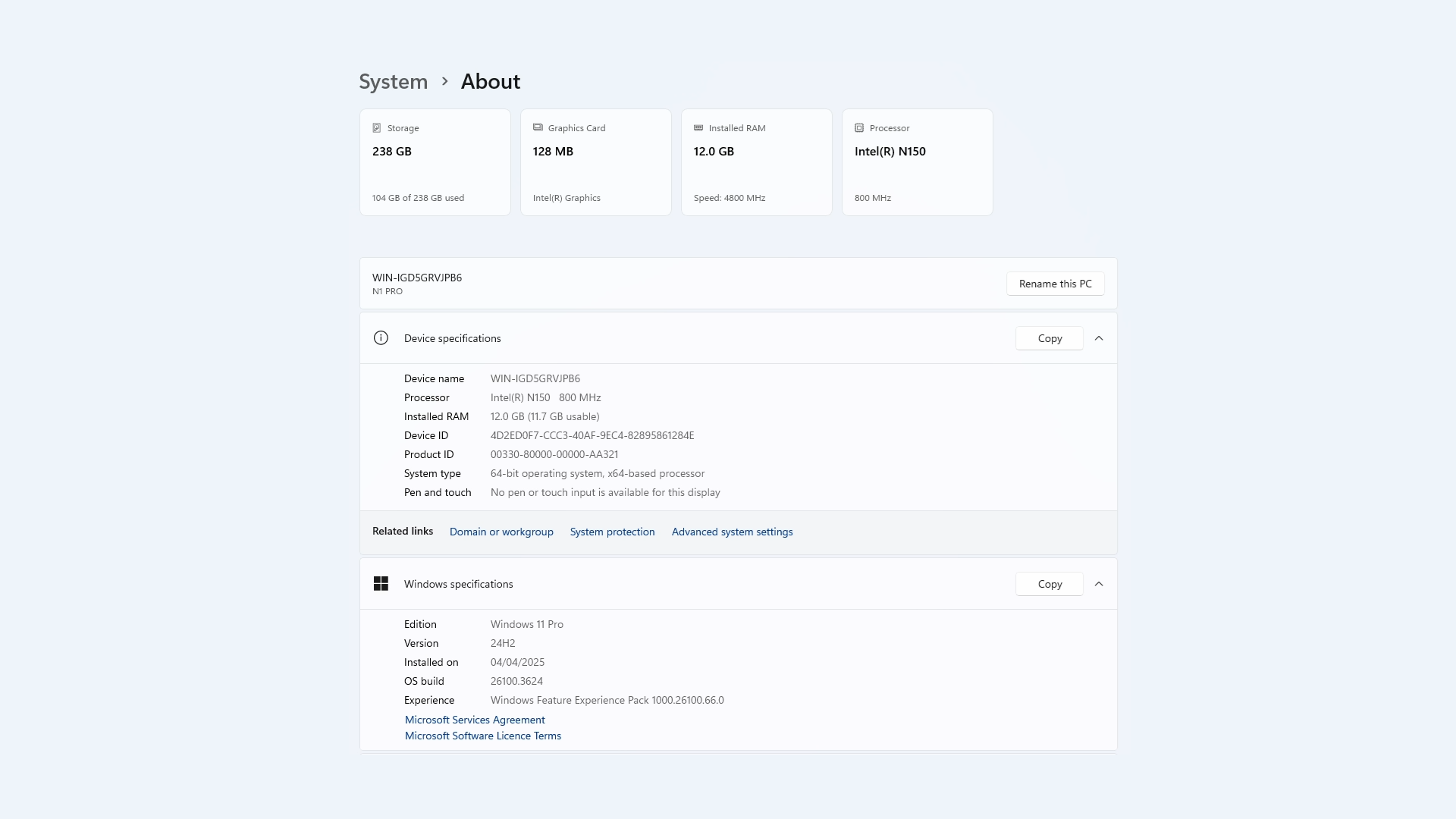Image resolution: width=1456 pixels, height=819 pixels.
Task: Click Rename this PC button
Action: point(1056,284)
